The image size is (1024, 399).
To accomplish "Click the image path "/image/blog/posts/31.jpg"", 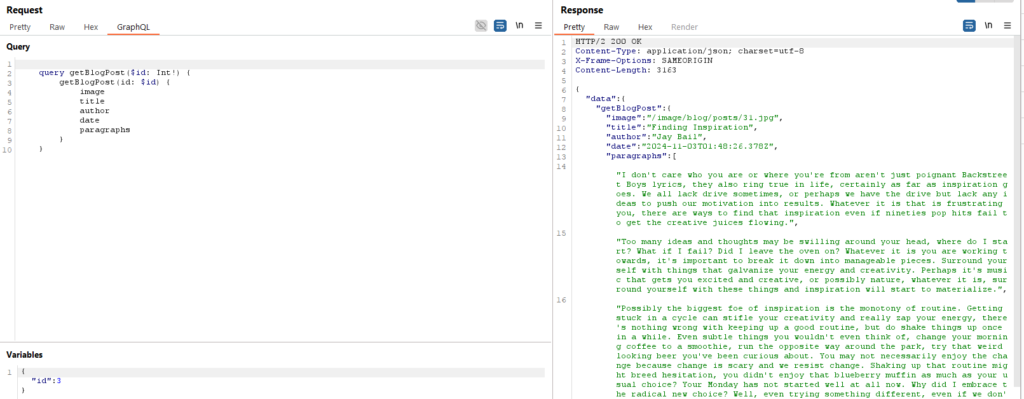I will tap(712, 118).
